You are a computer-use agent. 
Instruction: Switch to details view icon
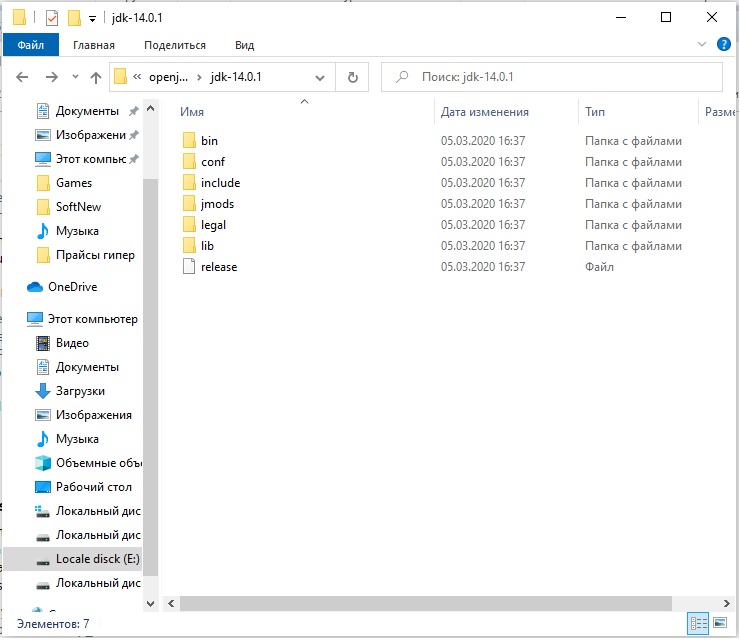(699, 623)
